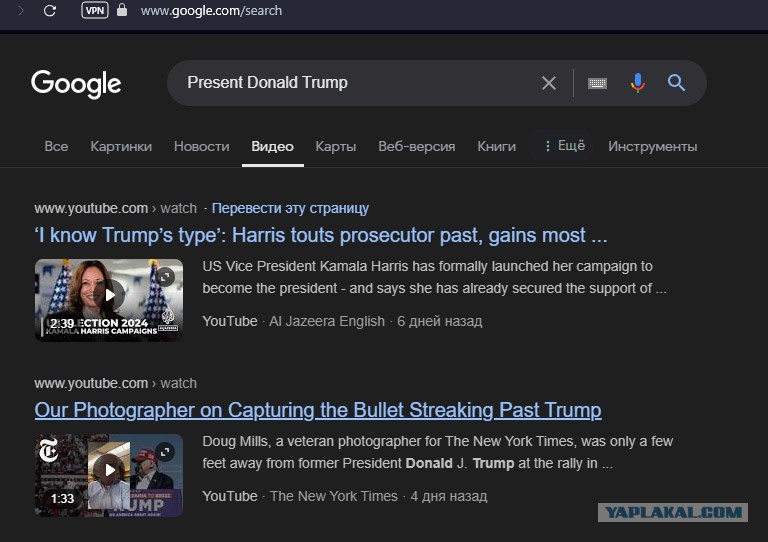
Task: Switch to the Картинки tab
Action: click(121, 146)
